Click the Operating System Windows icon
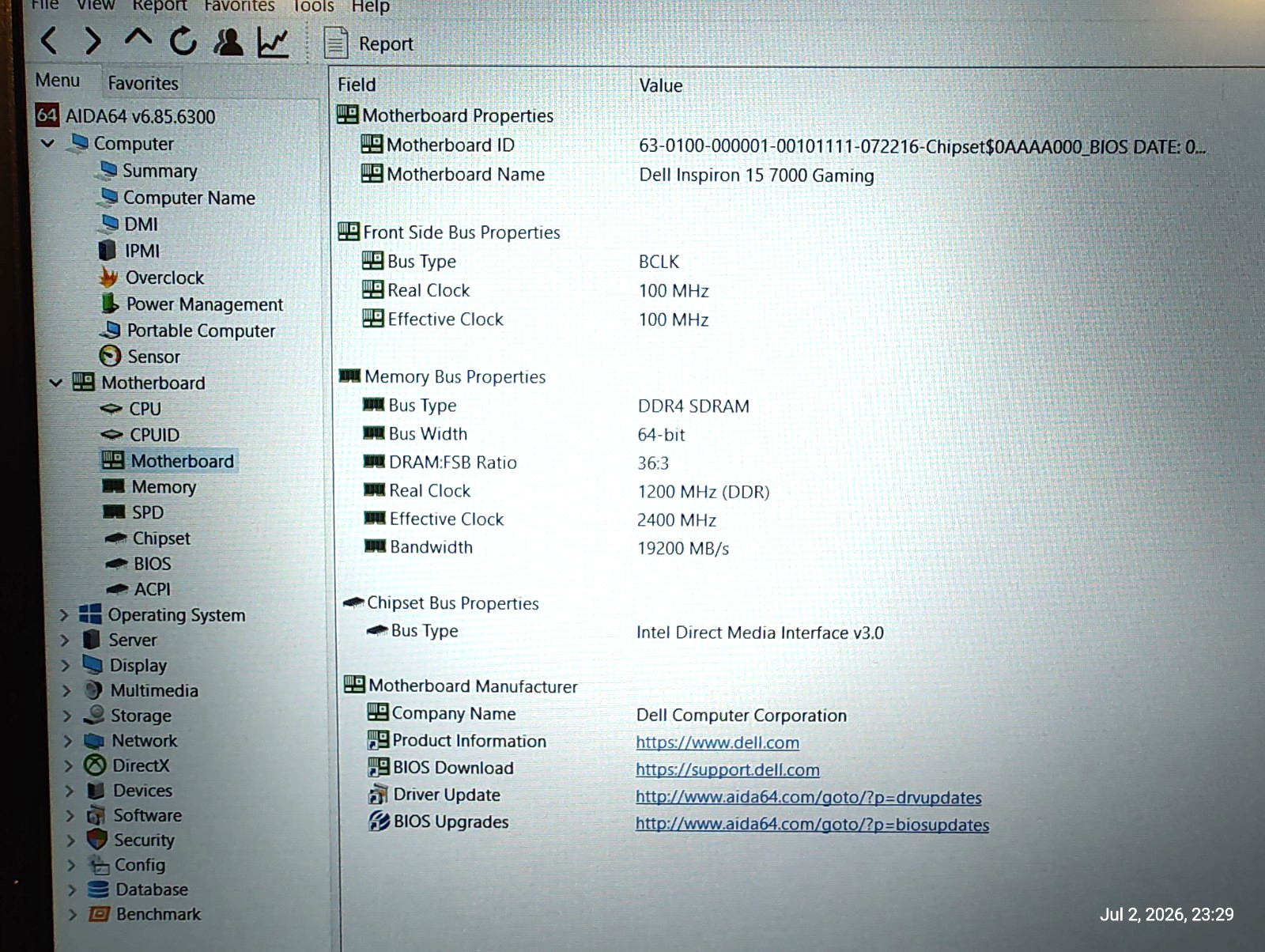 (x=90, y=614)
